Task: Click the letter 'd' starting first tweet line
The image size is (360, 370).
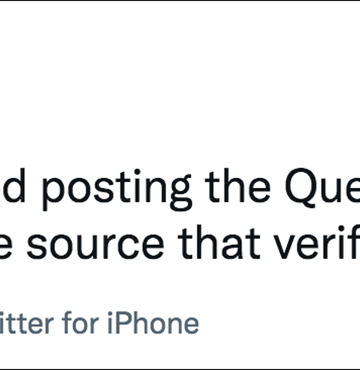Action: (13, 185)
